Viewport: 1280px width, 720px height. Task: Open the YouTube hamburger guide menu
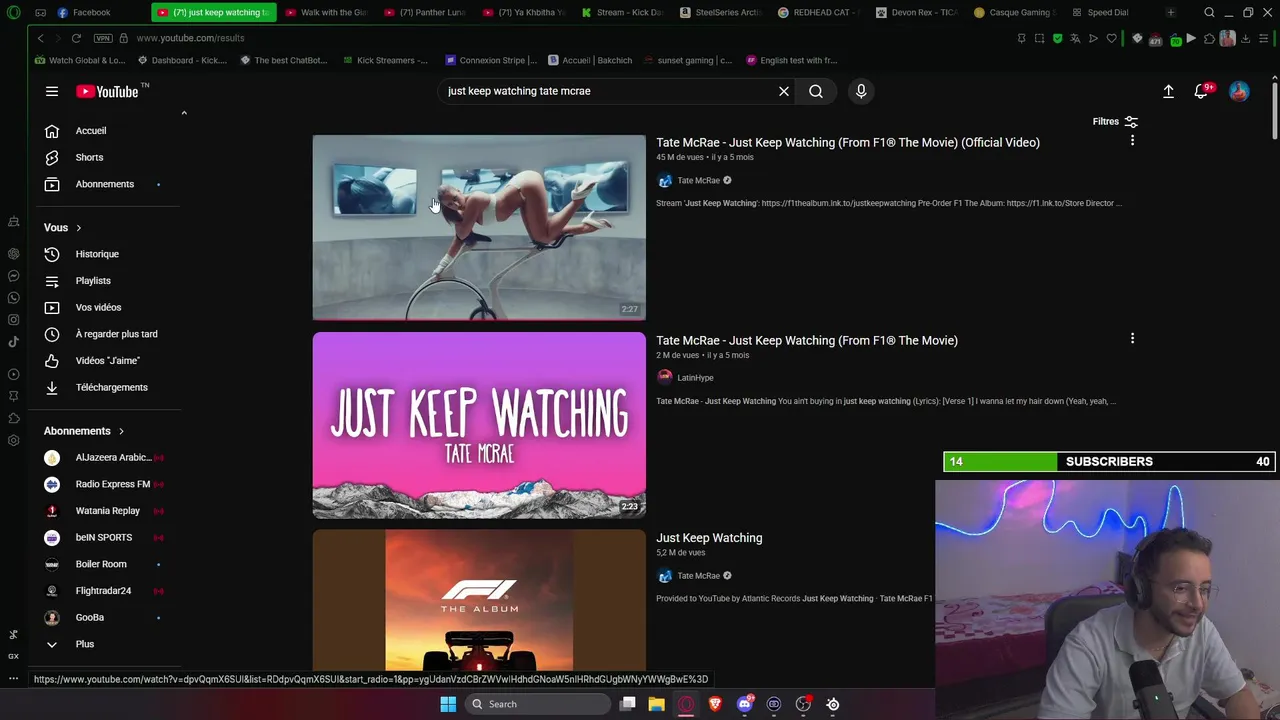(52, 91)
